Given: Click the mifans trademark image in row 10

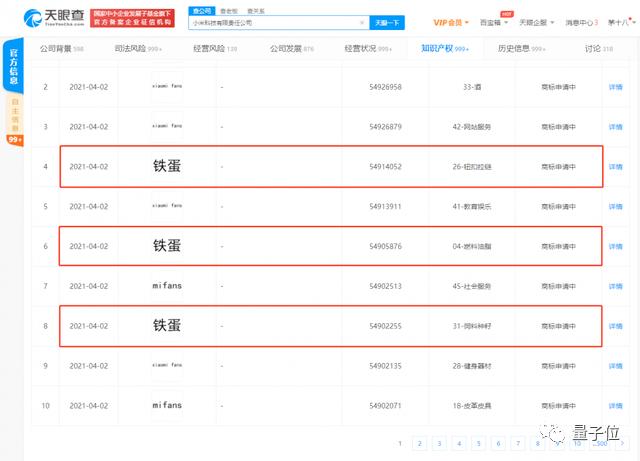Looking at the screenshot, I should click(x=167, y=405).
